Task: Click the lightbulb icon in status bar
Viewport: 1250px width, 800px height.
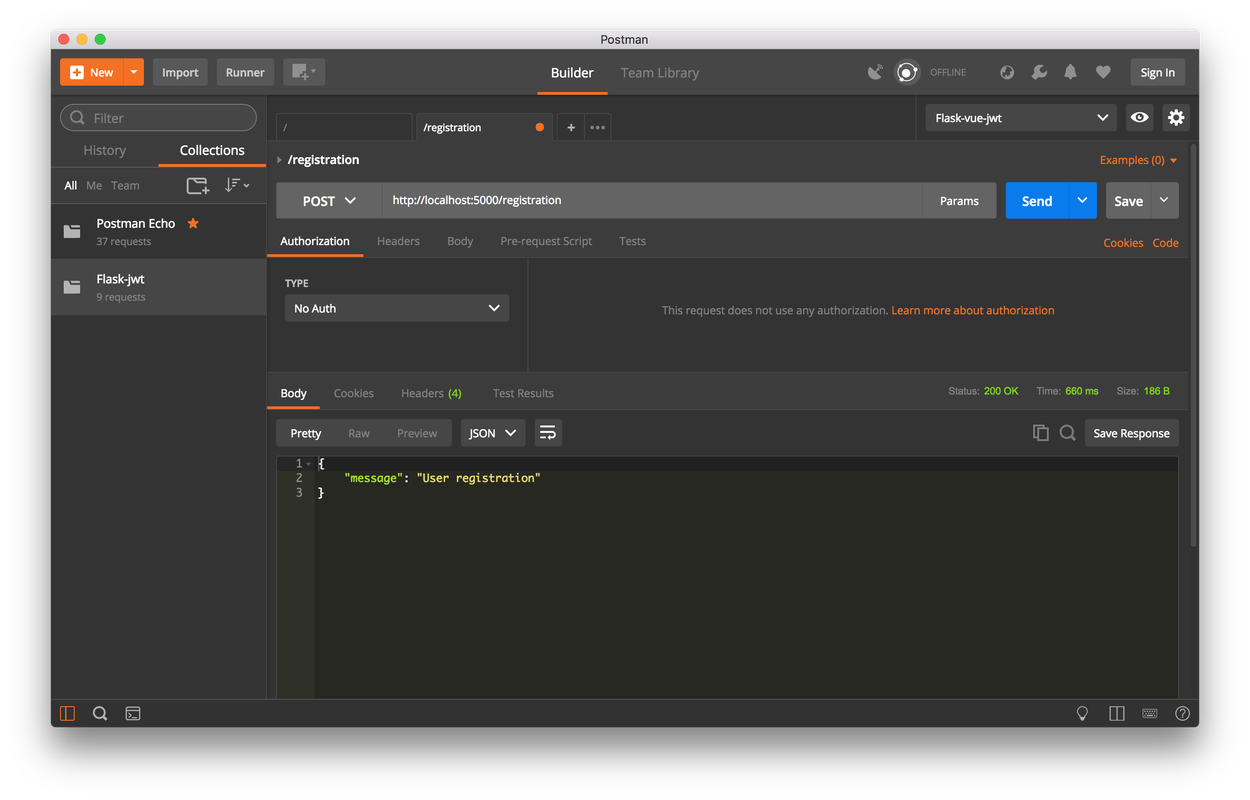Action: coord(1082,713)
